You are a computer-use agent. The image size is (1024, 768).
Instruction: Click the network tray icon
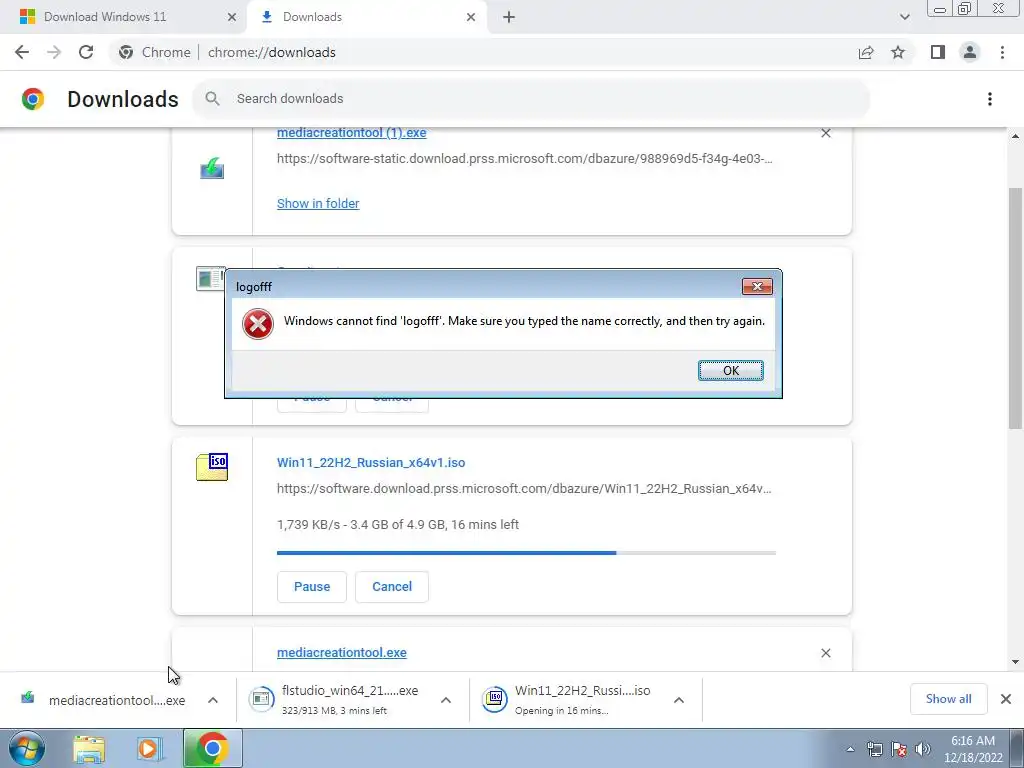[x=874, y=749]
